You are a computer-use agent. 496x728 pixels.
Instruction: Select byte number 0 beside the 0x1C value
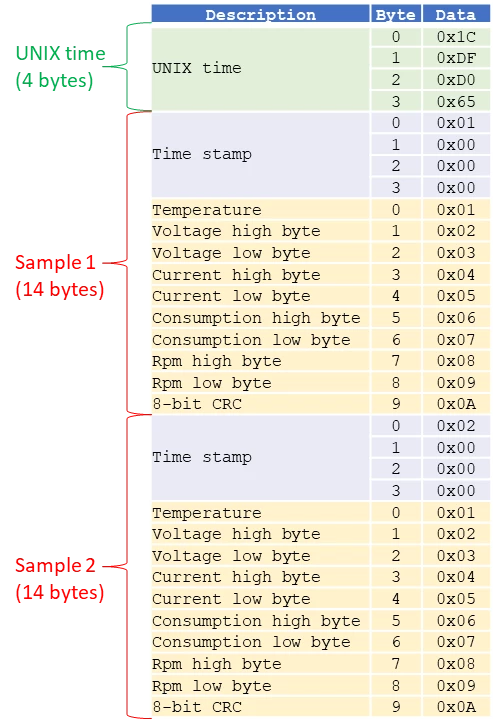click(396, 37)
